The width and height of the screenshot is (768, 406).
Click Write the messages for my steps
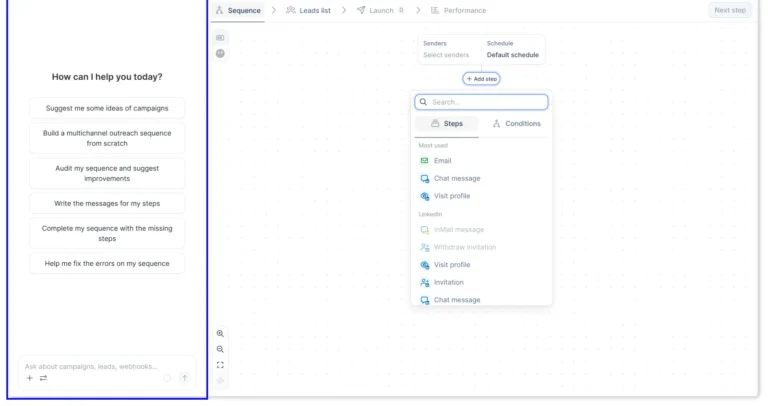[107, 203]
